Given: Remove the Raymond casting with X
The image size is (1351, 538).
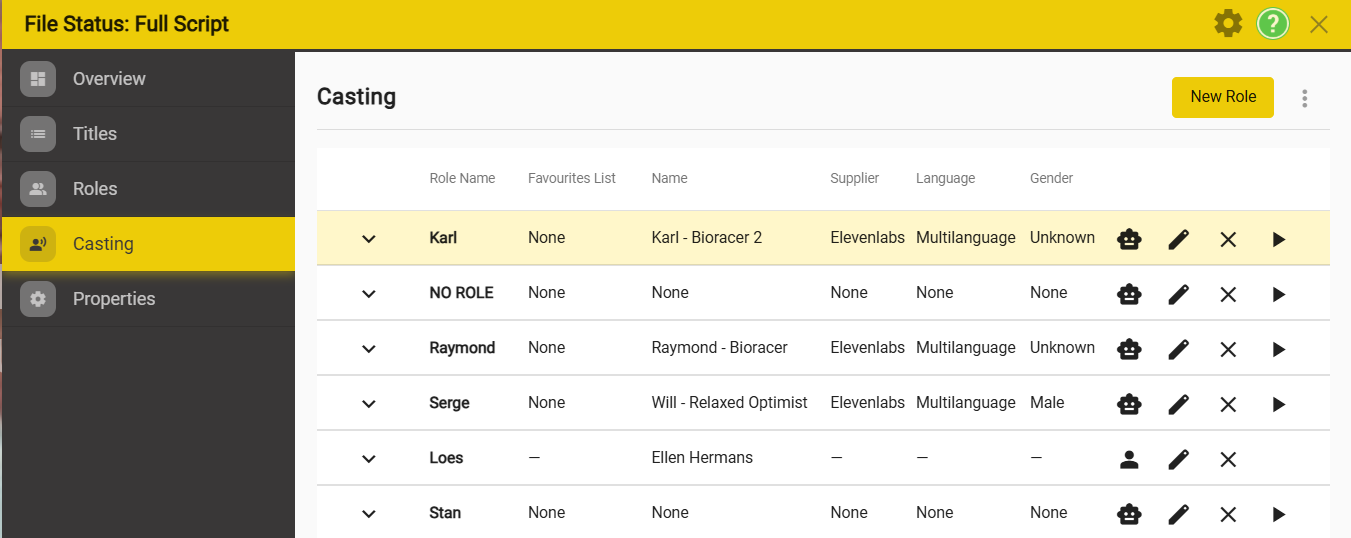Looking at the screenshot, I should pyautogui.click(x=1229, y=349).
